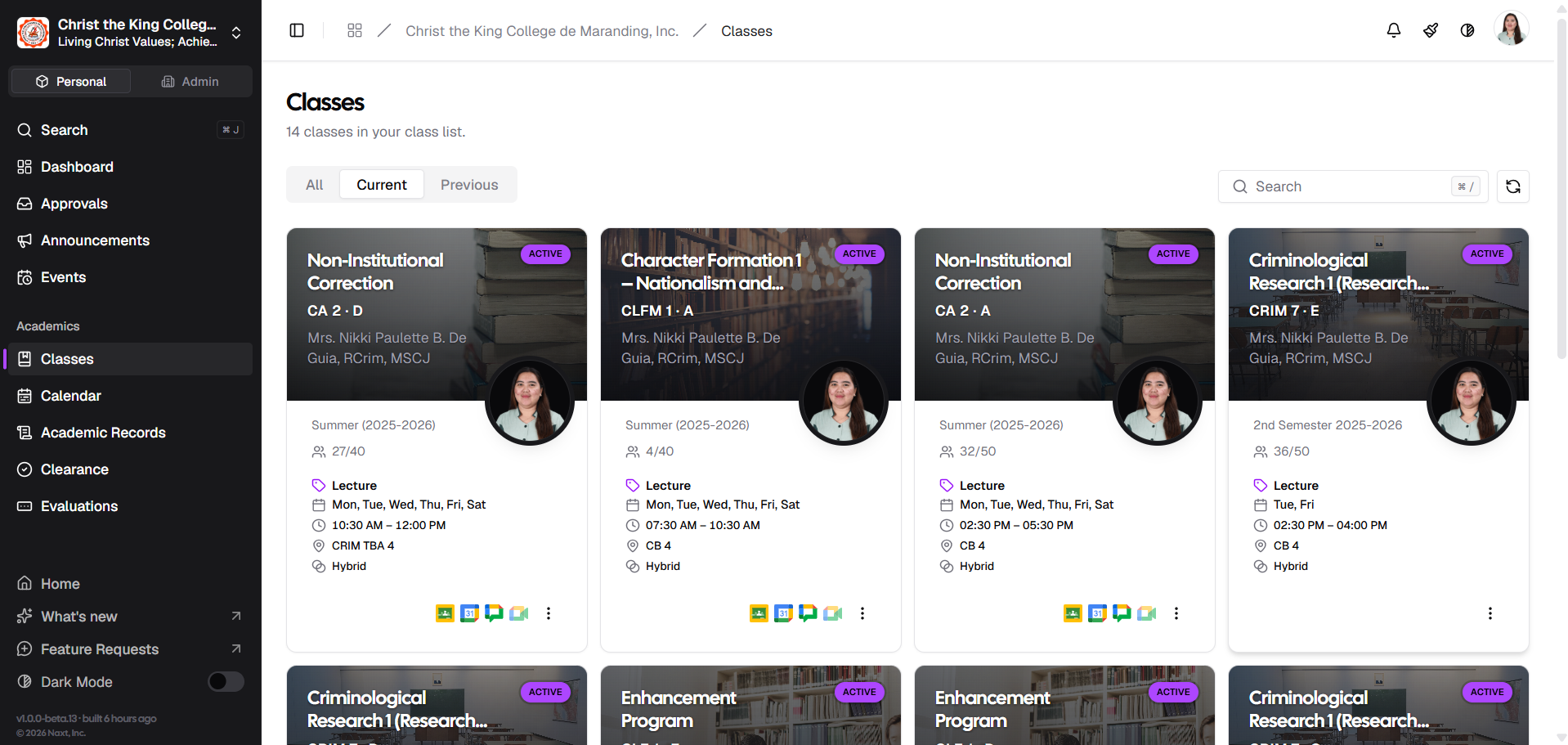This screenshot has height=745, width=1568.
Task: Open Google Calendar for the CA 2 · D class
Action: 469,613
